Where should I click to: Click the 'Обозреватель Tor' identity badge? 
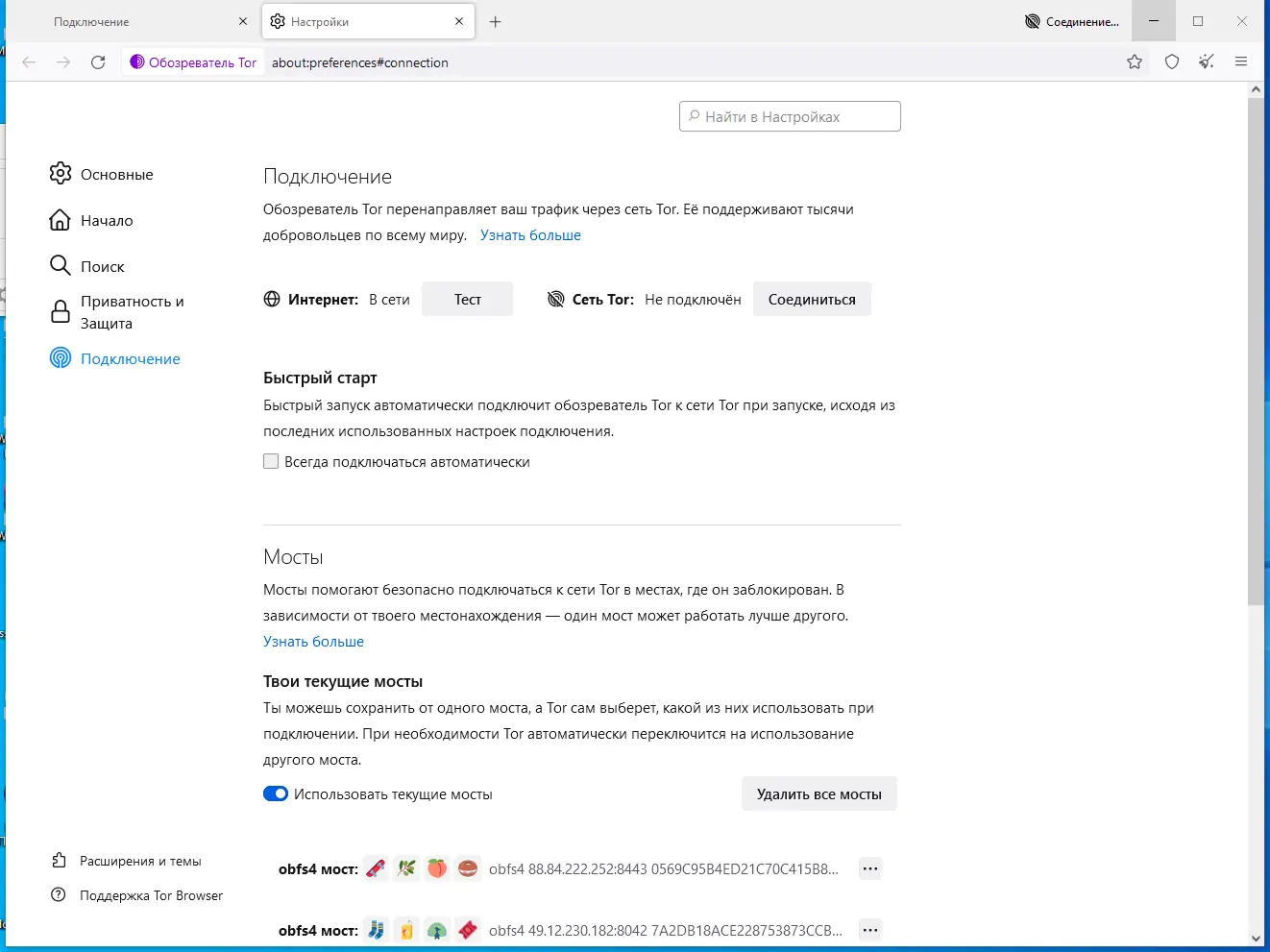pos(193,62)
